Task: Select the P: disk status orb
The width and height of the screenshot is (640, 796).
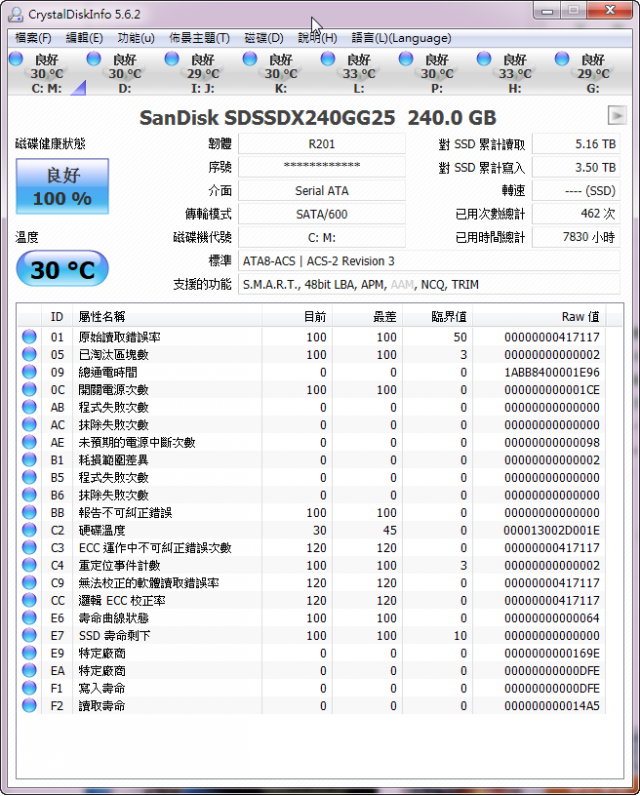Action: (406, 59)
